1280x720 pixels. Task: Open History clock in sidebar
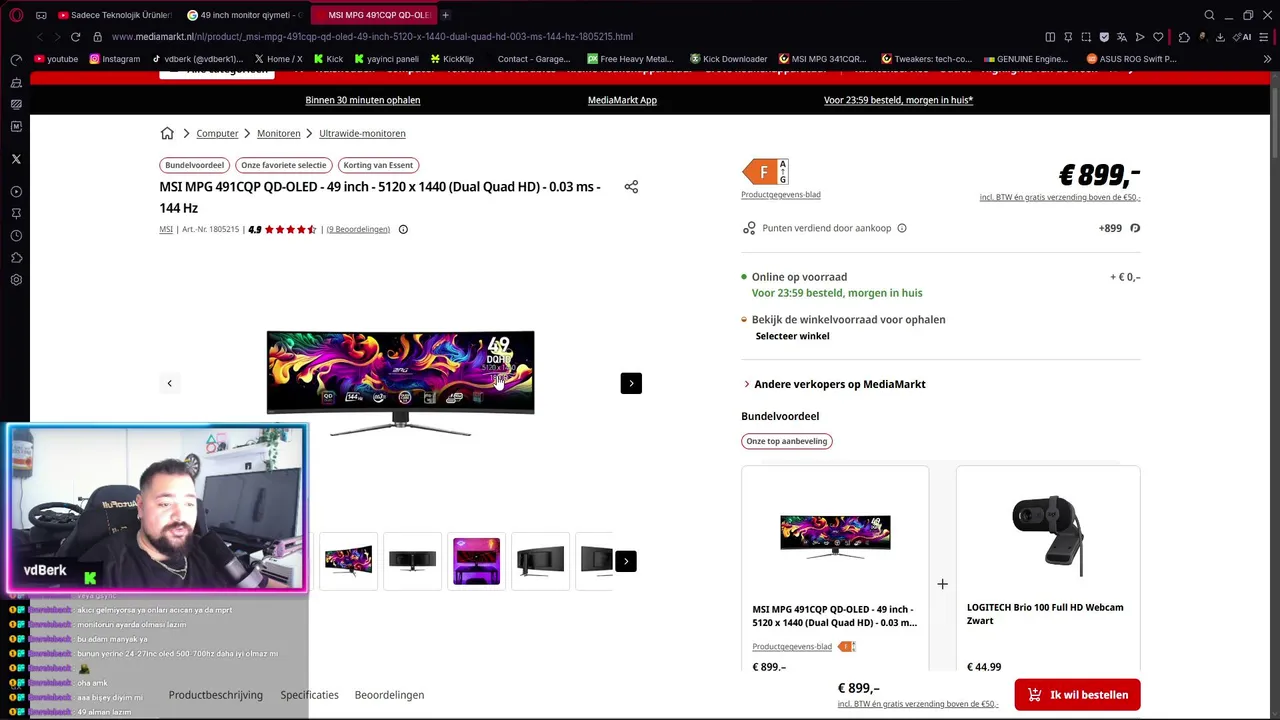click(16, 236)
